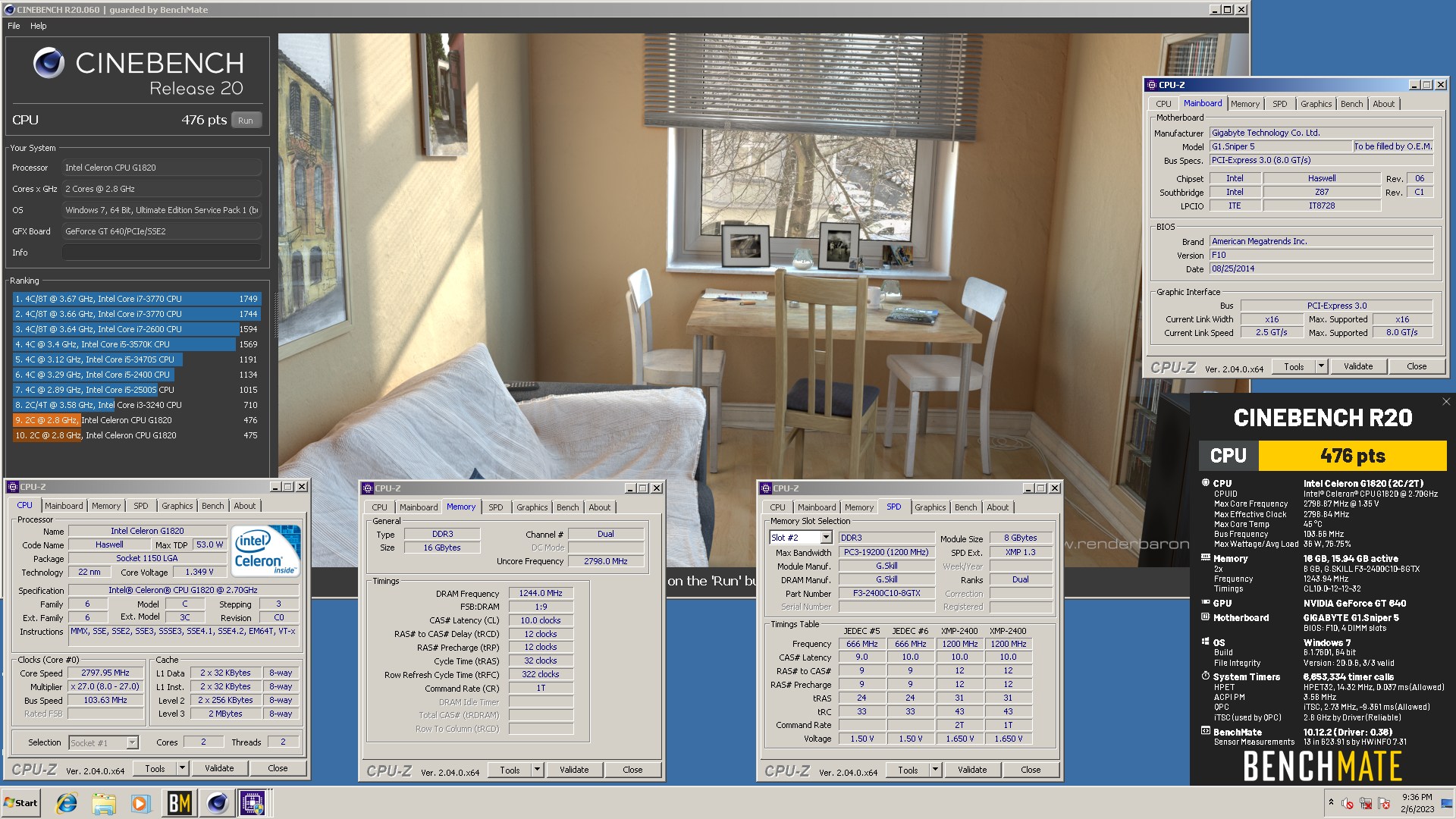Screen dimensions: 1456x819
Task: Click the yellow 476 pts score bar in BenchMate
Action: [1352, 456]
